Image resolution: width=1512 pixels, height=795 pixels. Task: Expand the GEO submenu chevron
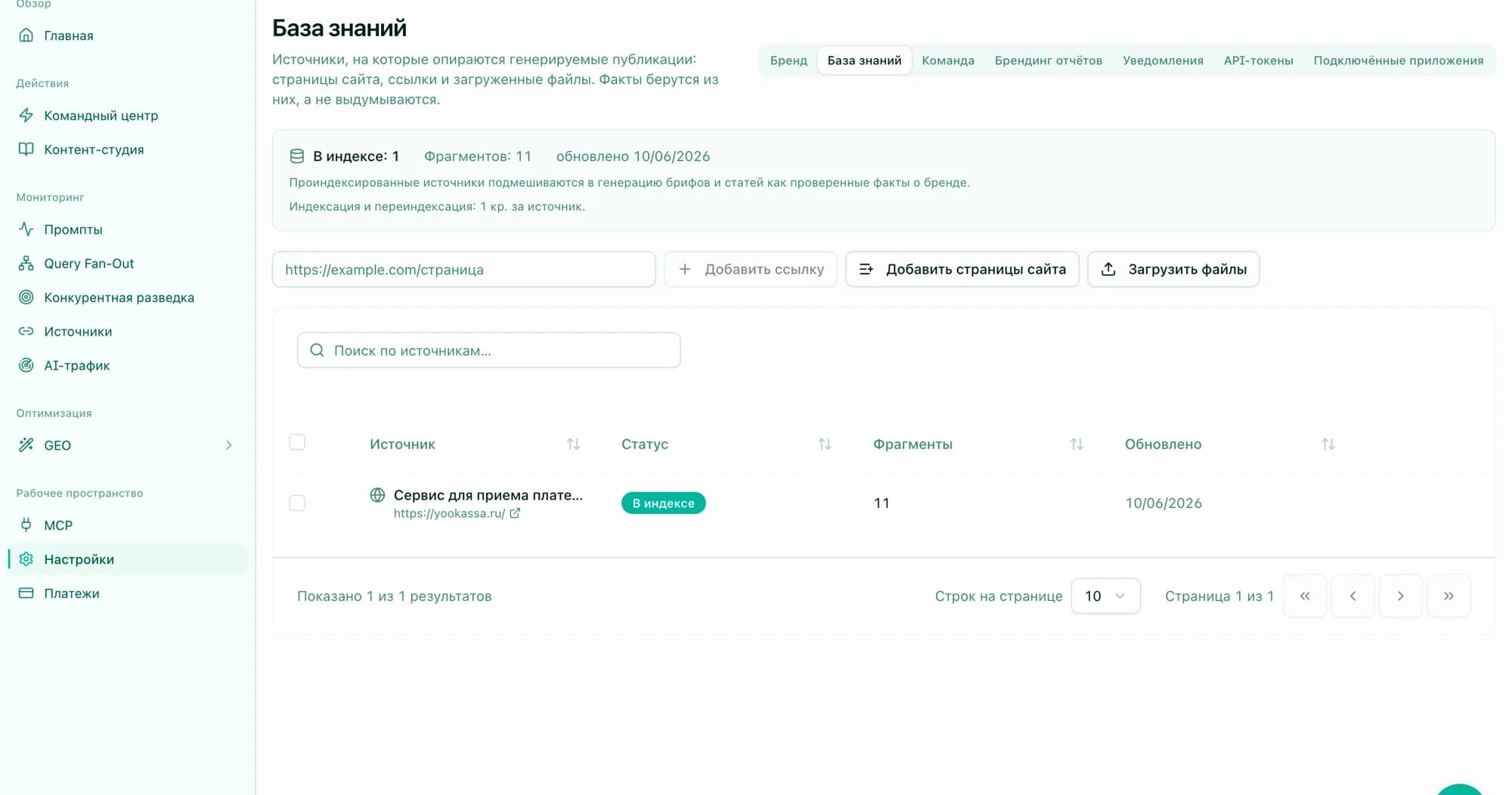coord(228,445)
